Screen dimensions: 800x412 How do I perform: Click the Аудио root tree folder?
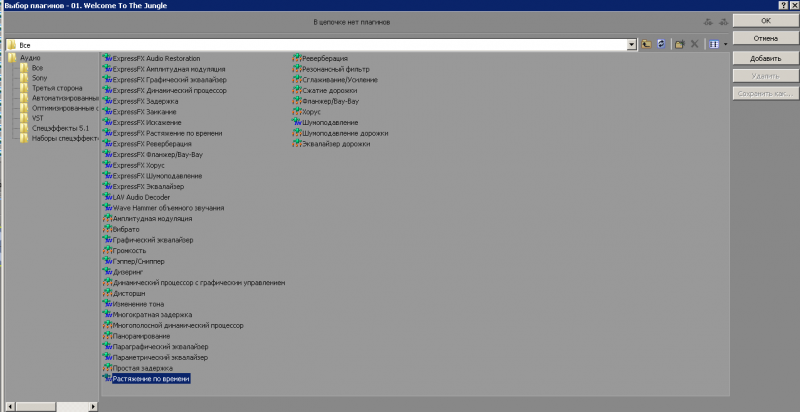(x=30, y=58)
